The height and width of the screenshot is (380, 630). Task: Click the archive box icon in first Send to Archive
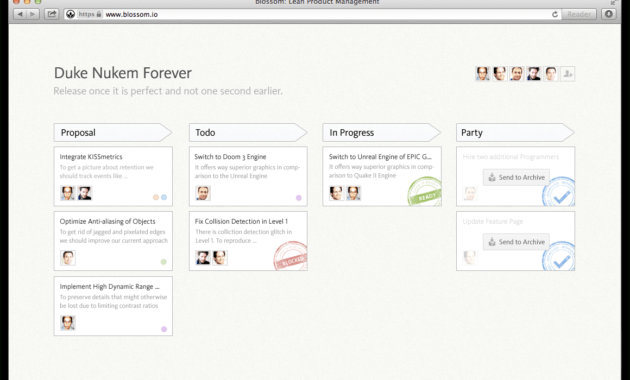click(x=492, y=177)
